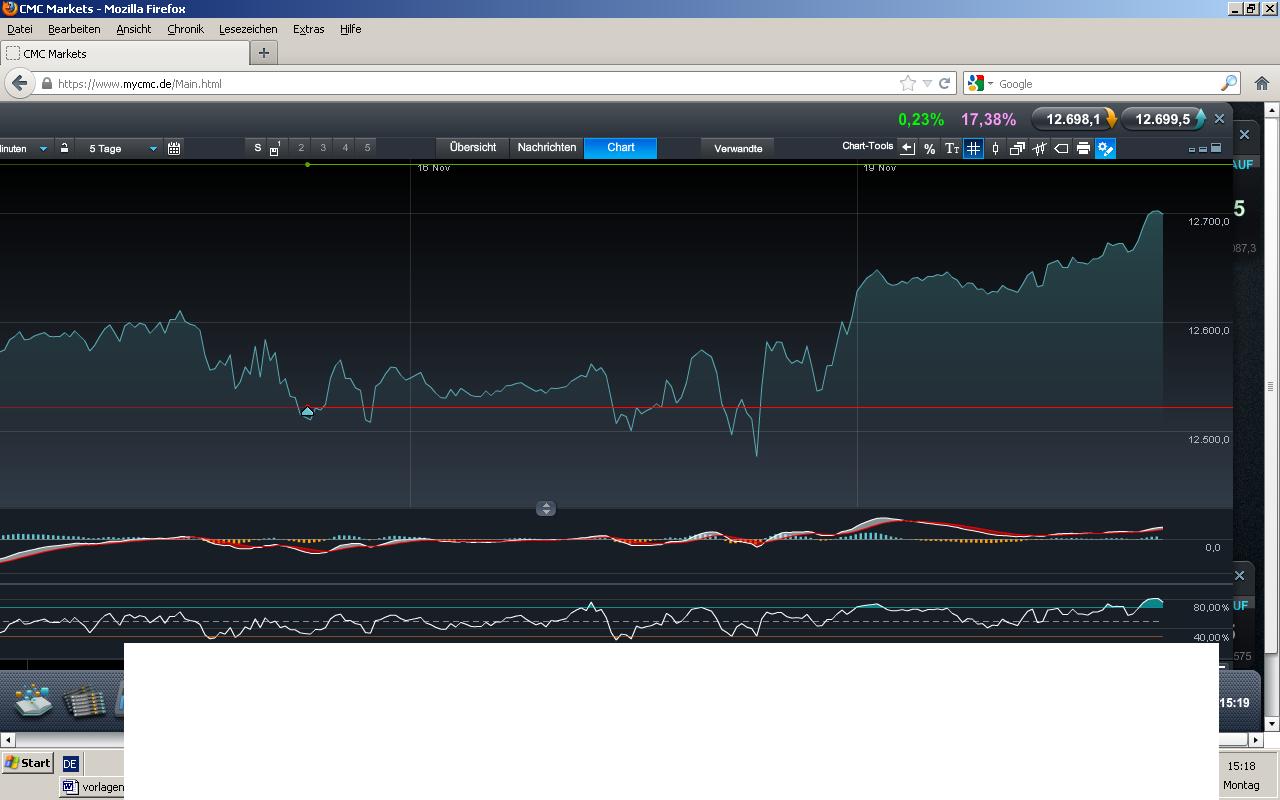Select chart layout slot 5
The image size is (1280, 800).
[367, 148]
